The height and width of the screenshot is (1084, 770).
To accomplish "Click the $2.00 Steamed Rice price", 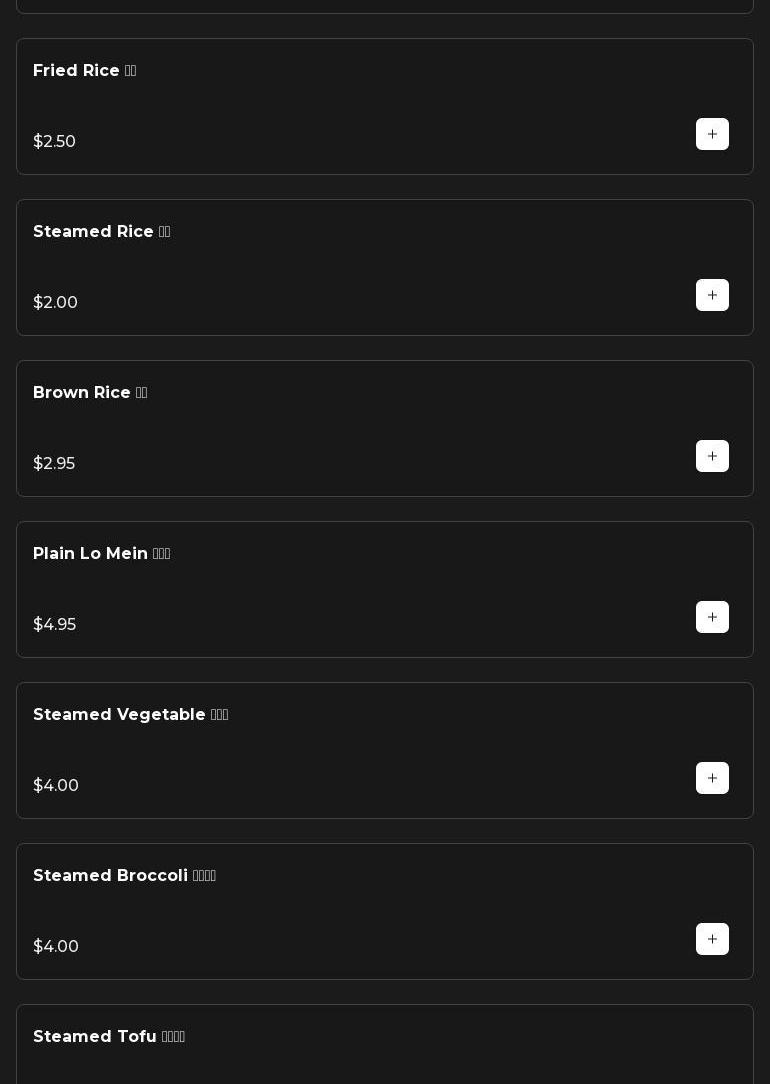I will pos(55,303).
